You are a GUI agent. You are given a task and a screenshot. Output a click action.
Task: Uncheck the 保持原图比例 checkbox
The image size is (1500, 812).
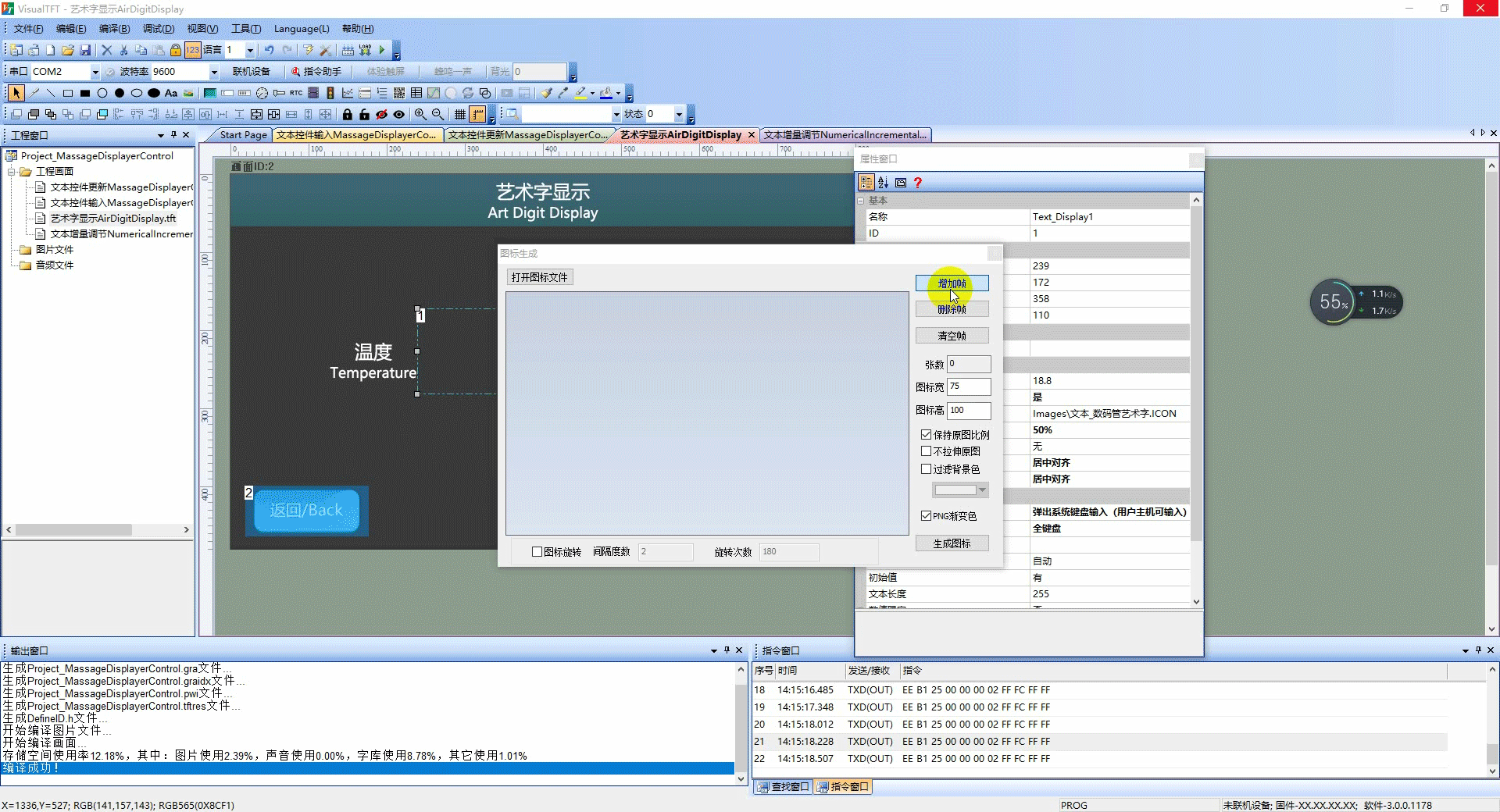click(927, 434)
